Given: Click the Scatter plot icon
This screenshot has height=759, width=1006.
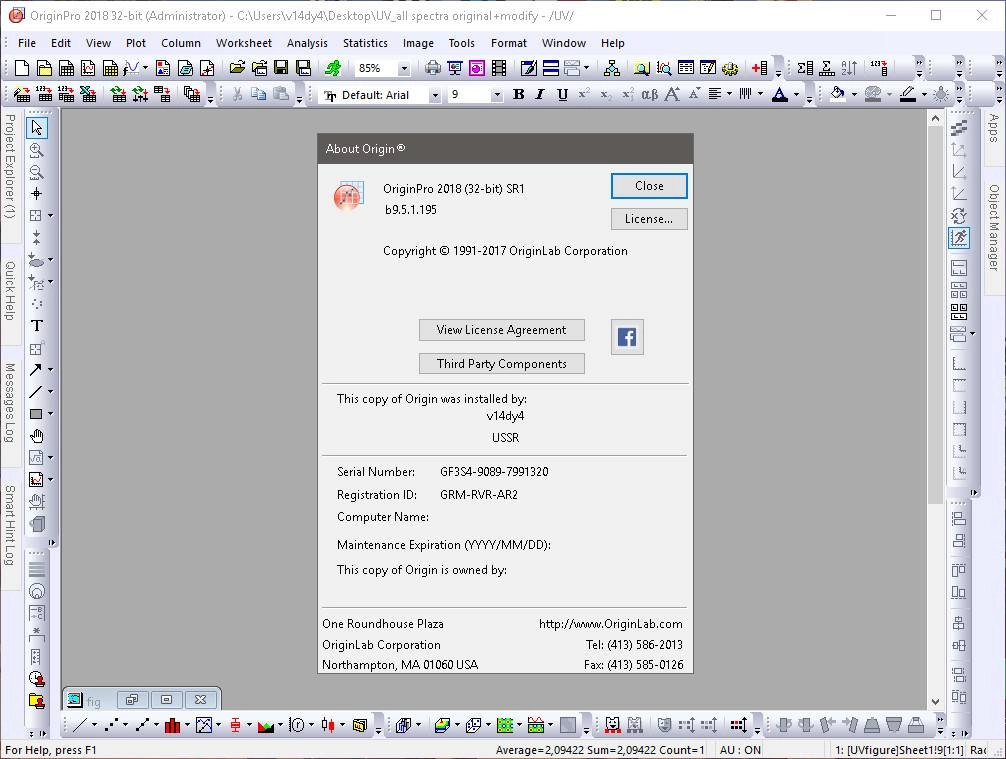Looking at the screenshot, I should [112, 725].
